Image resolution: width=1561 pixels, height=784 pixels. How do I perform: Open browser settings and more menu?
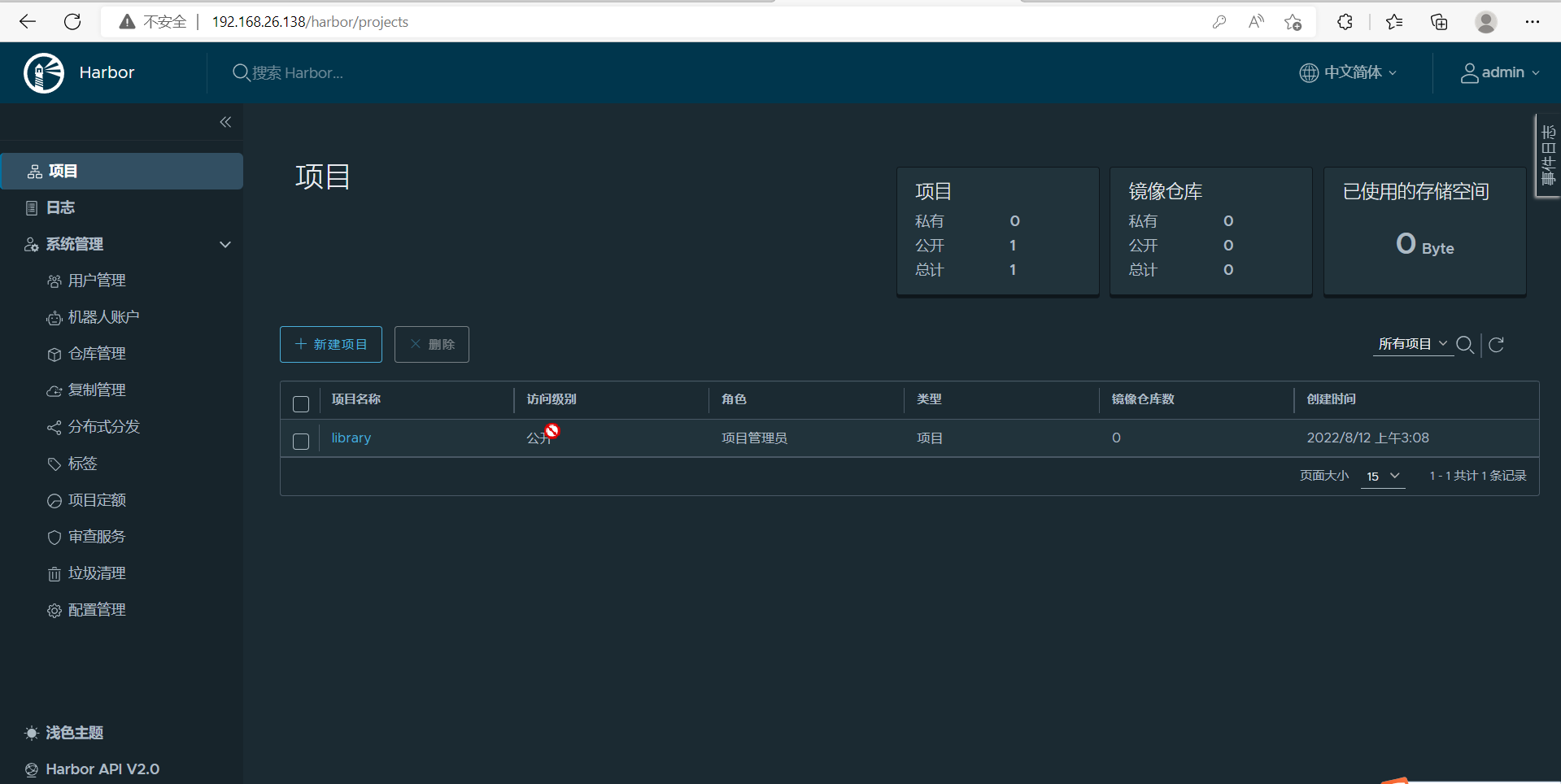pos(1533,22)
